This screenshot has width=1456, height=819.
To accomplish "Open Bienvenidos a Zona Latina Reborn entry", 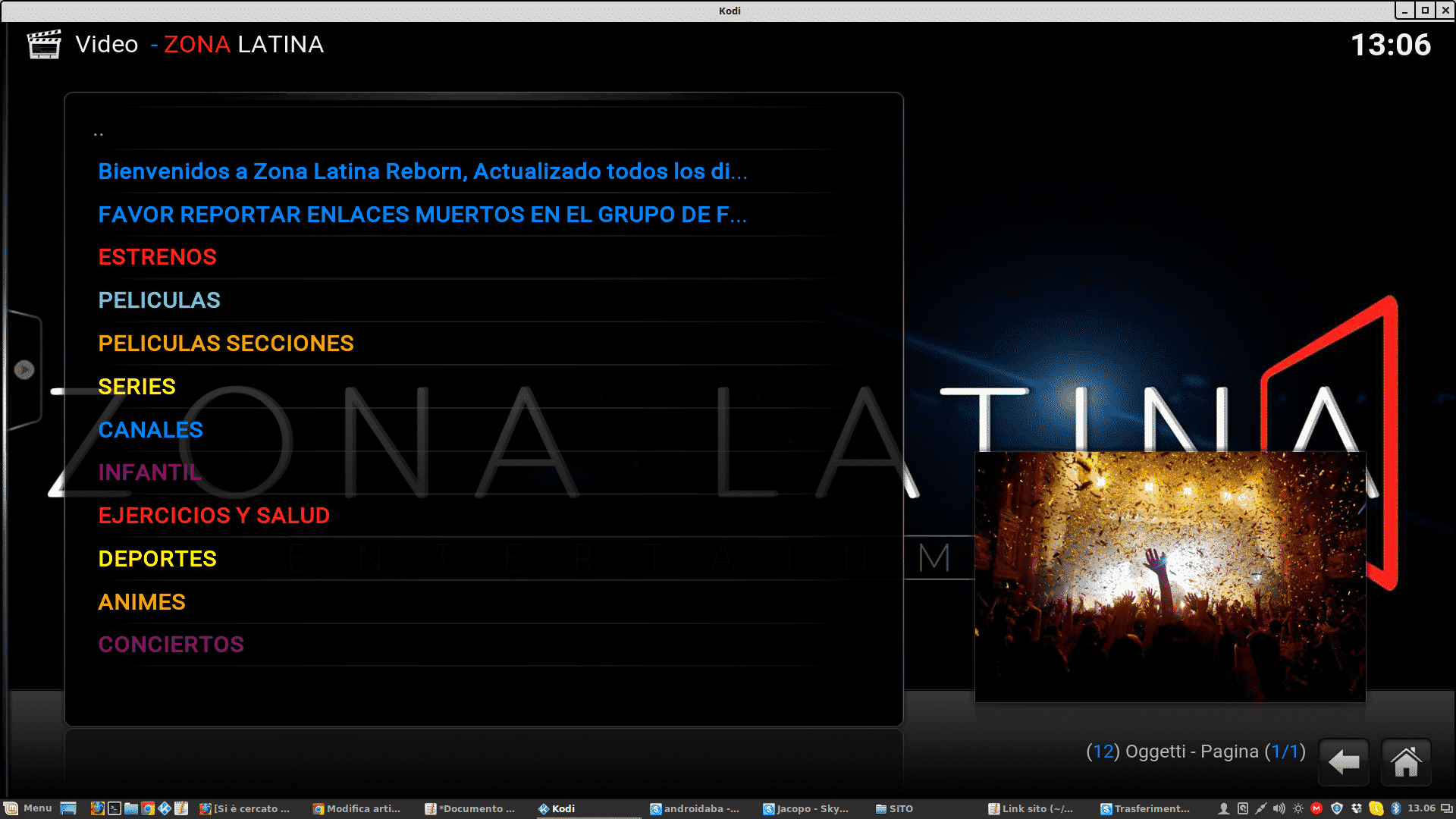I will [483, 171].
